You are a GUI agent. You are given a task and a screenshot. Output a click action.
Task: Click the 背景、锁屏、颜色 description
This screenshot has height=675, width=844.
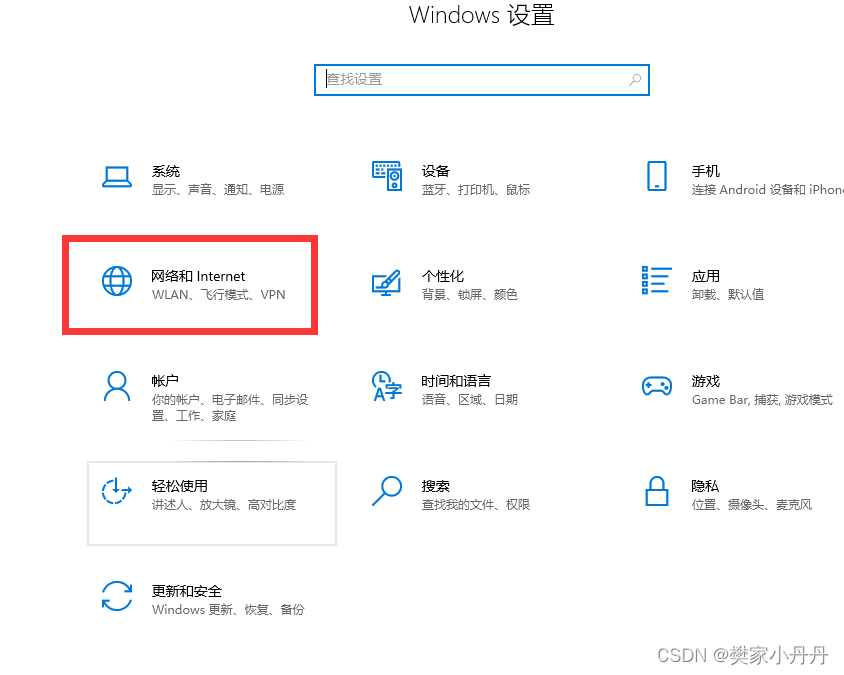click(x=469, y=294)
